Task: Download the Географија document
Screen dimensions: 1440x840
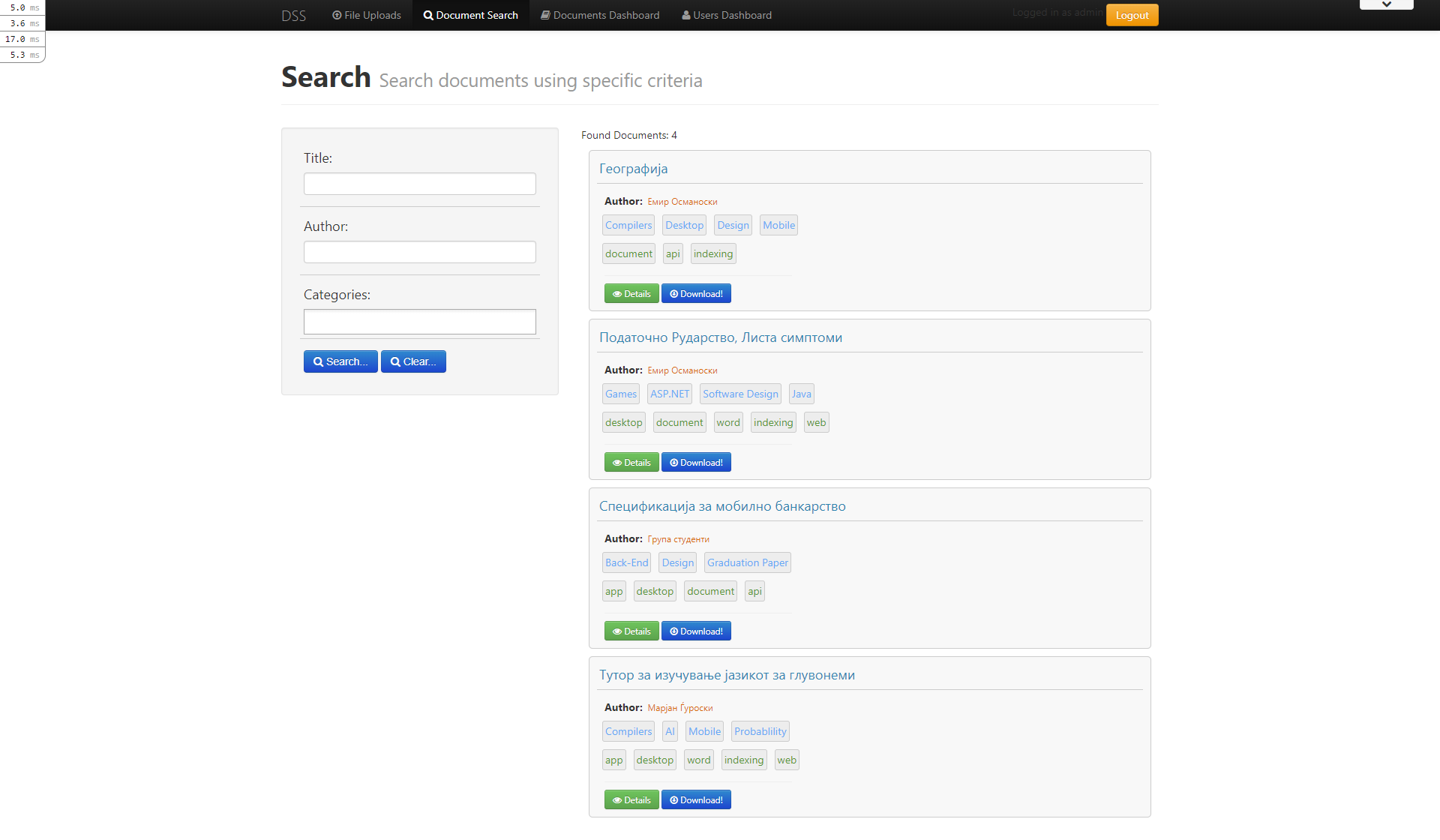Action: [696, 294]
